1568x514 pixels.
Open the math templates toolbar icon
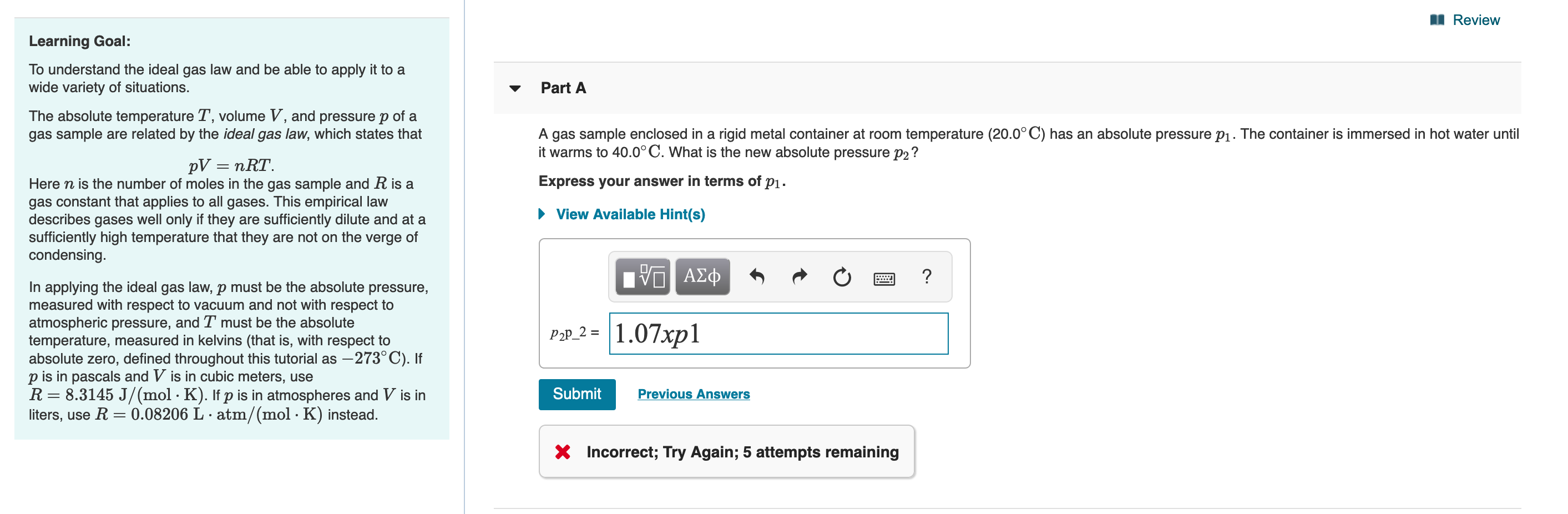pyautogui.click(x=641, y=277)
